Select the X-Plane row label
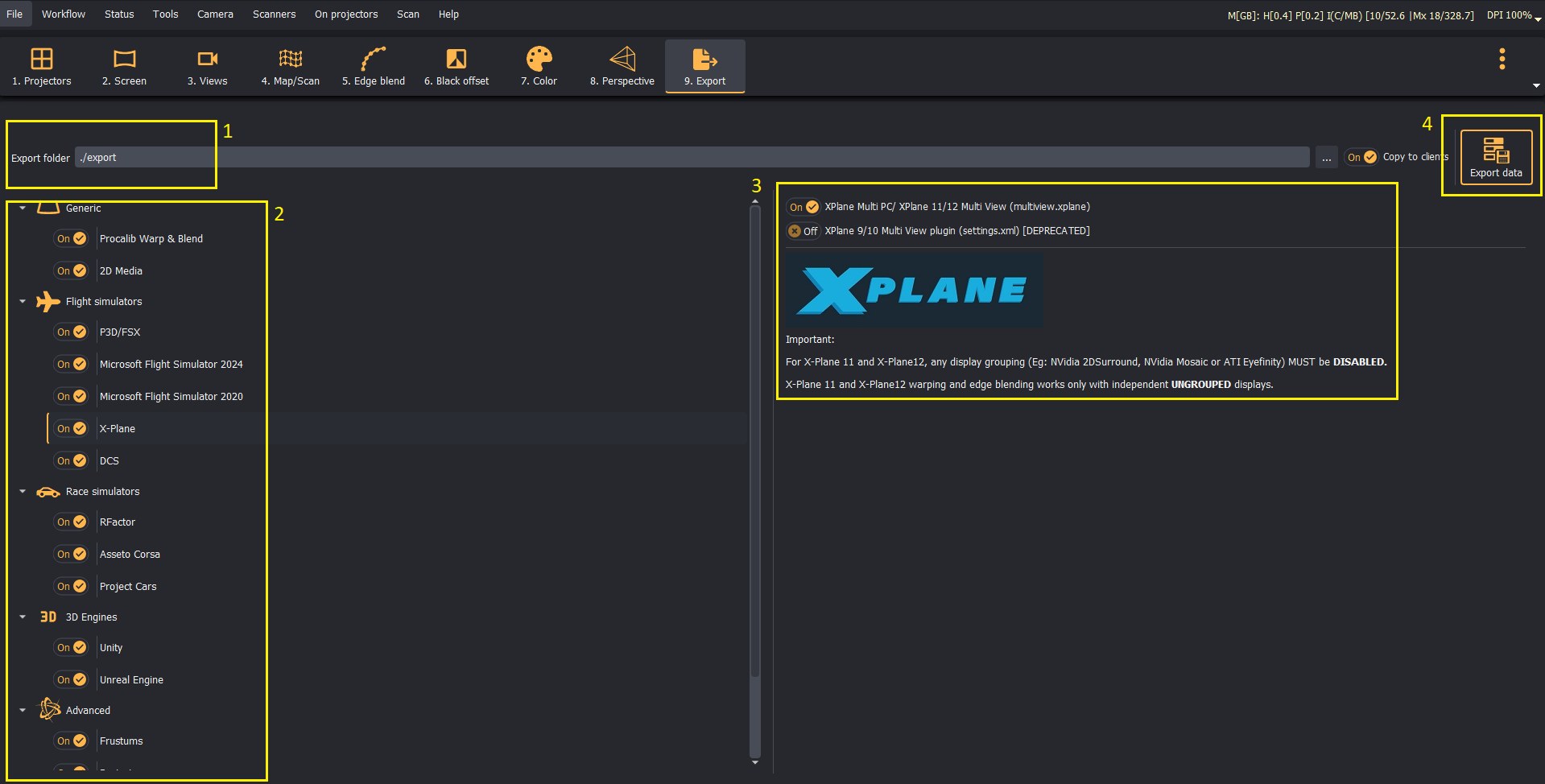The width and height of the screenshot is (1545, 784). pos(118,429)
